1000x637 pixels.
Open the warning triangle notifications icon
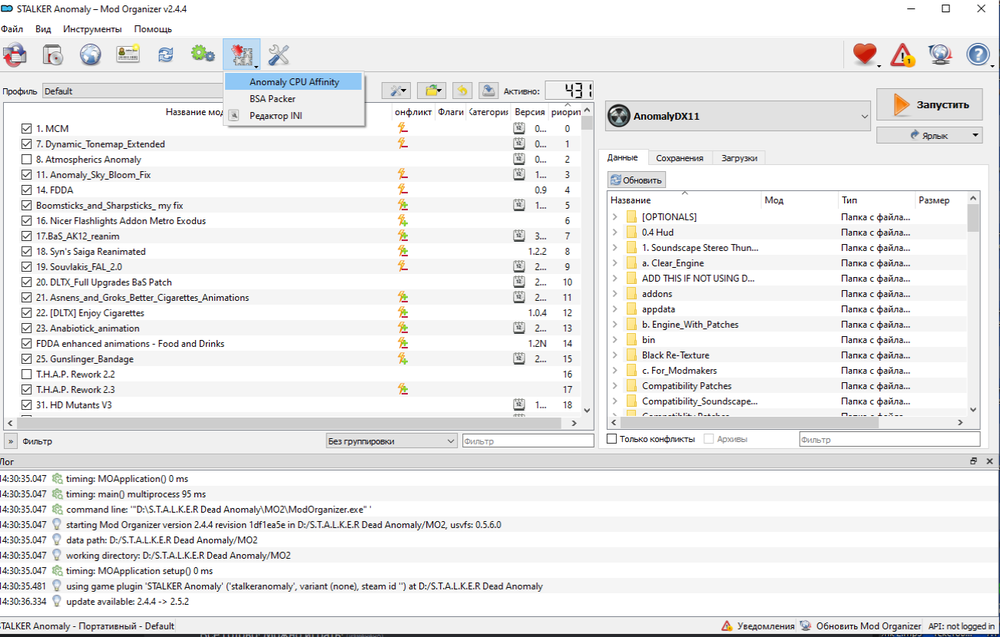pos(902,54)
